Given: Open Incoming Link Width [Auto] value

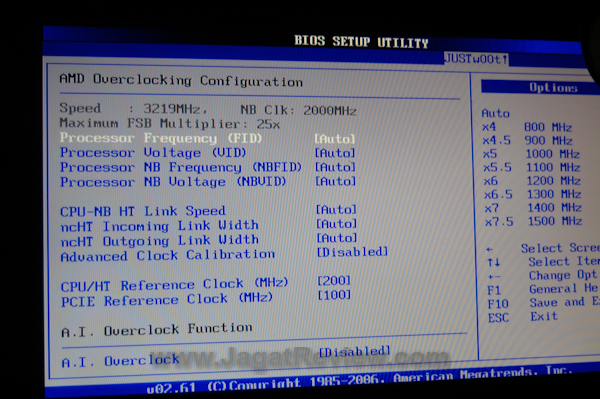Looking at the screenshot, I should [336, 224].
